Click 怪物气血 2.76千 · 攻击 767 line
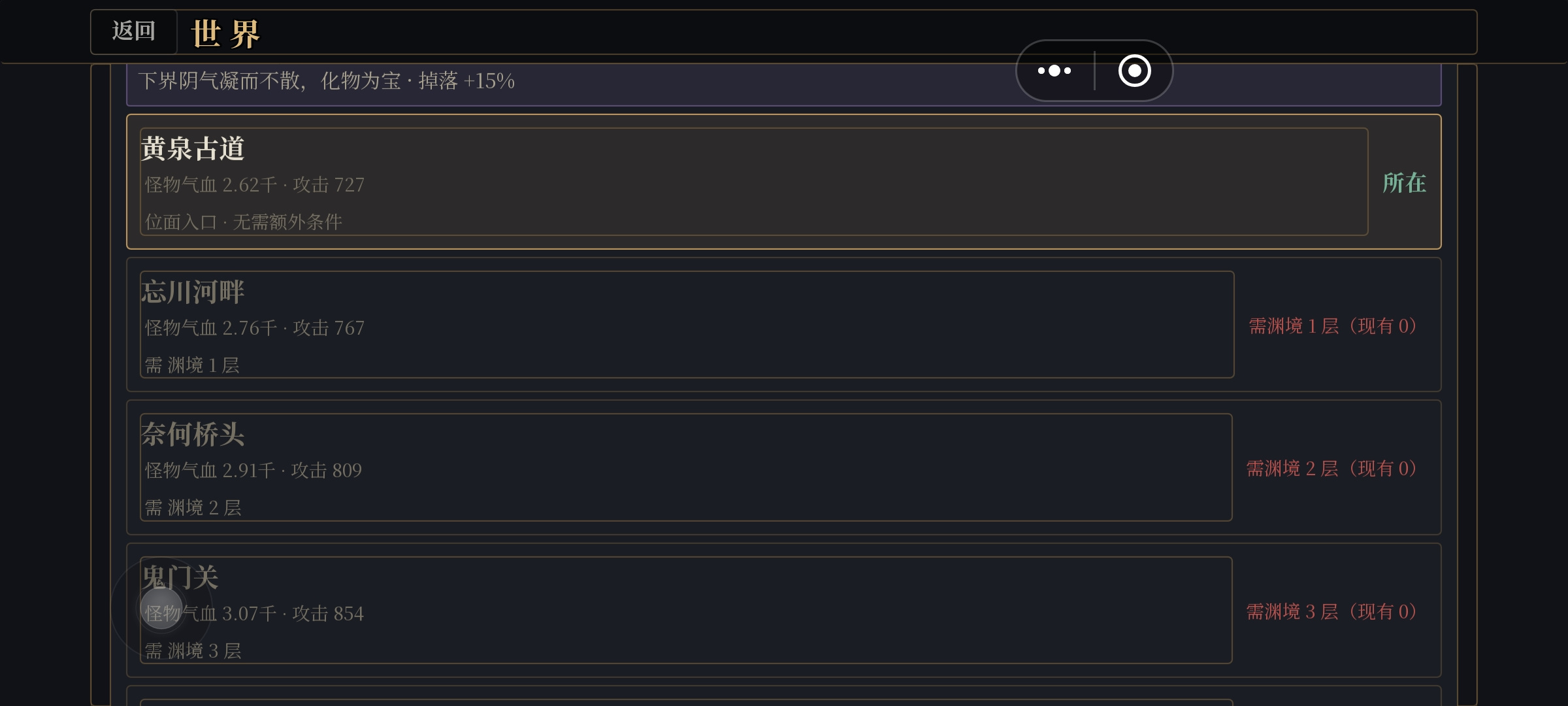This screenshot has width=1568, height=706. pos(254,328)
